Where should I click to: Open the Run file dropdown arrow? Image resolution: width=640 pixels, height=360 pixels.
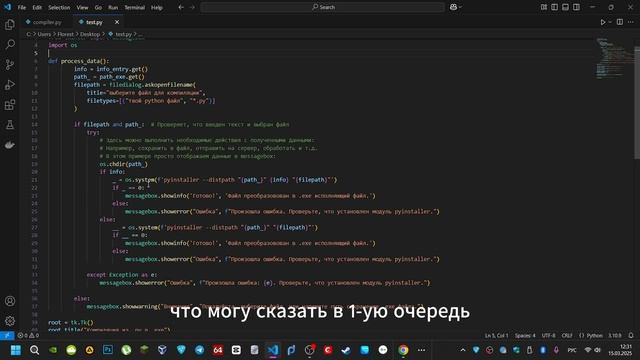click(x=610, y=22)
